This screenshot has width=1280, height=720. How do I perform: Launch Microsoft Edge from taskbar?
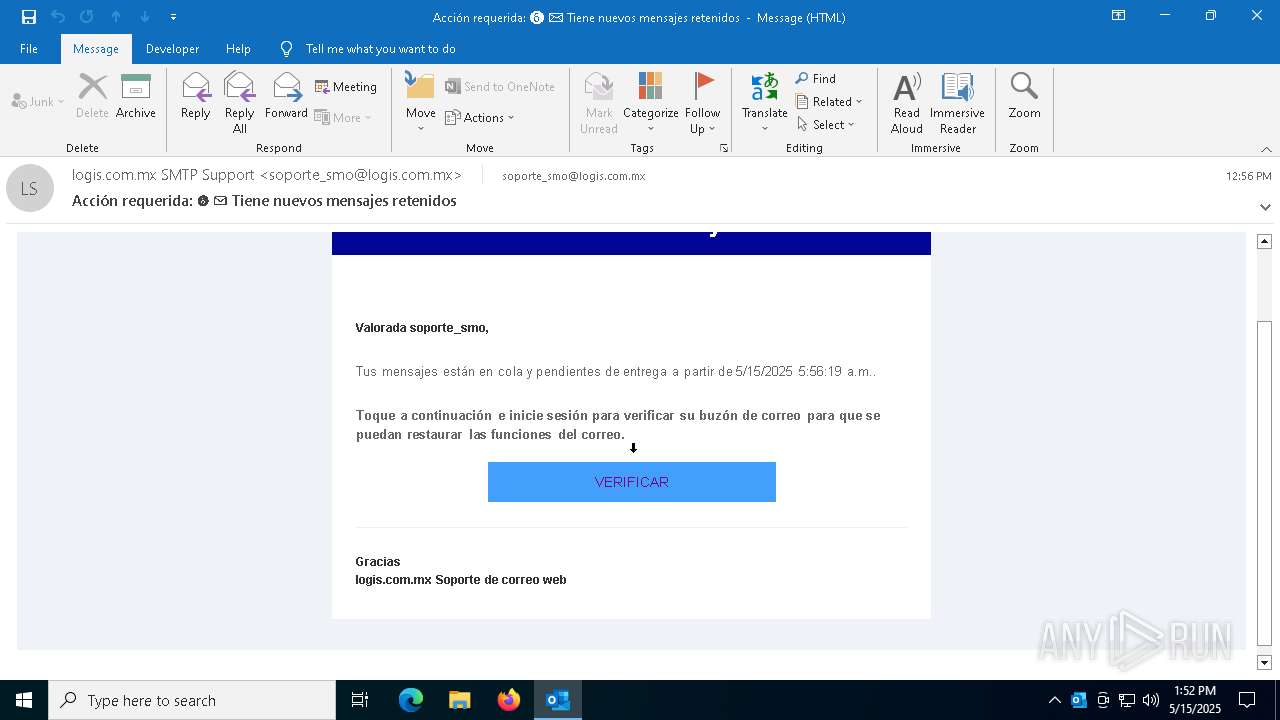click(x=411, y=700)
